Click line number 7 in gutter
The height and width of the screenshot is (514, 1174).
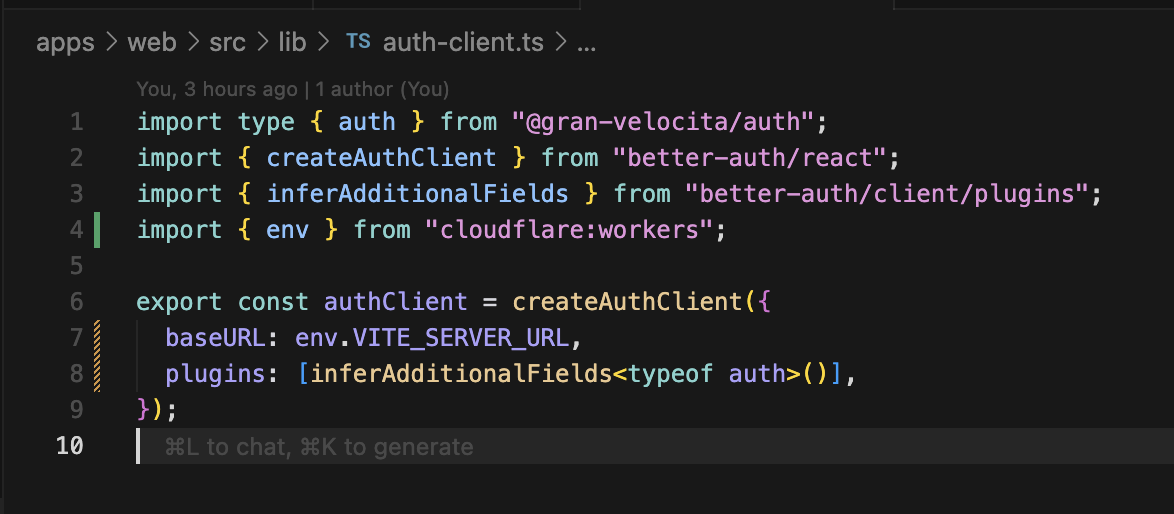(76, 337)
